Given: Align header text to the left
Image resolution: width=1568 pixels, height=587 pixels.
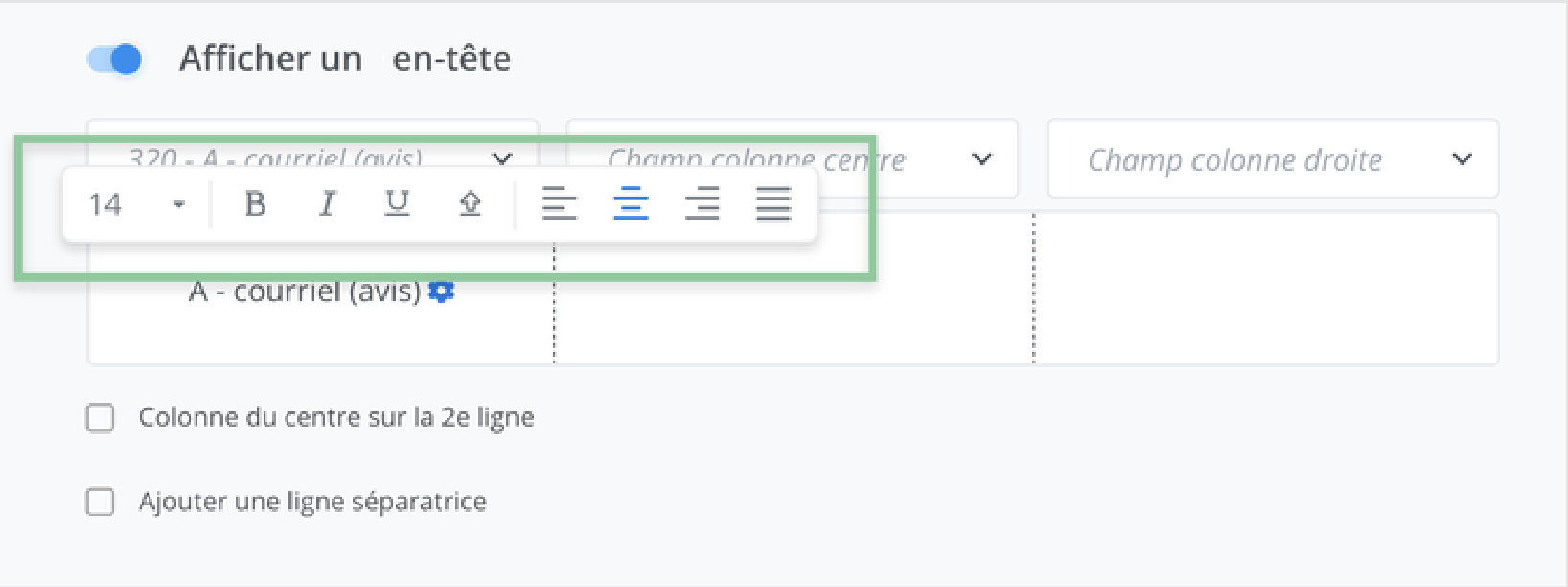Looking at the screenshot, I should 560,204.
